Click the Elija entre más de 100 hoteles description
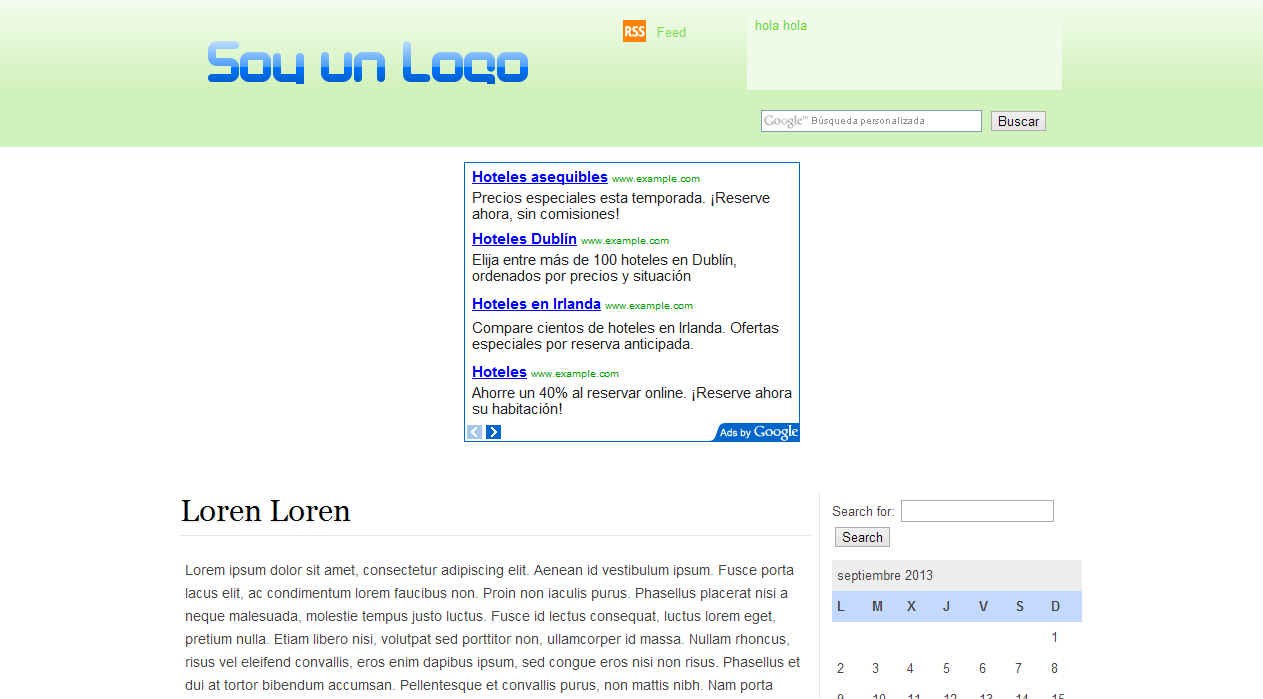Screen dimensions: 1263x699 [x=604, y=268]
